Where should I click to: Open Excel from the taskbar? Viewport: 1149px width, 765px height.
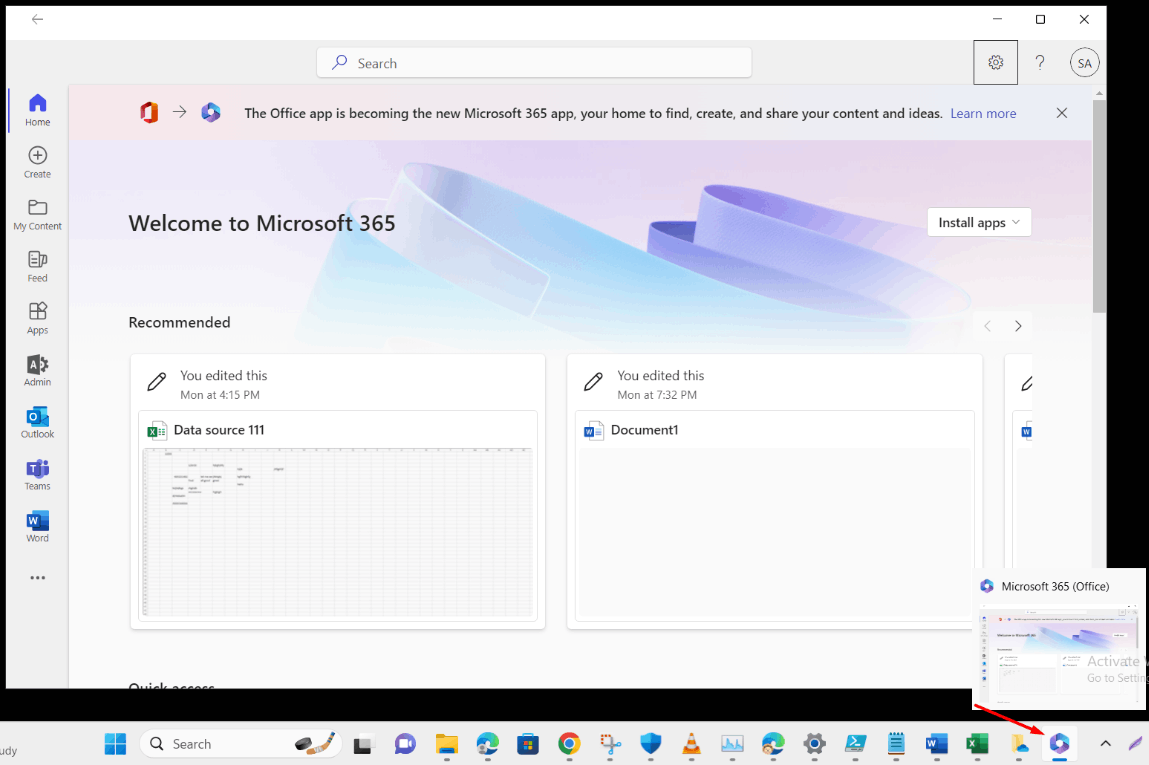[978, 744]
